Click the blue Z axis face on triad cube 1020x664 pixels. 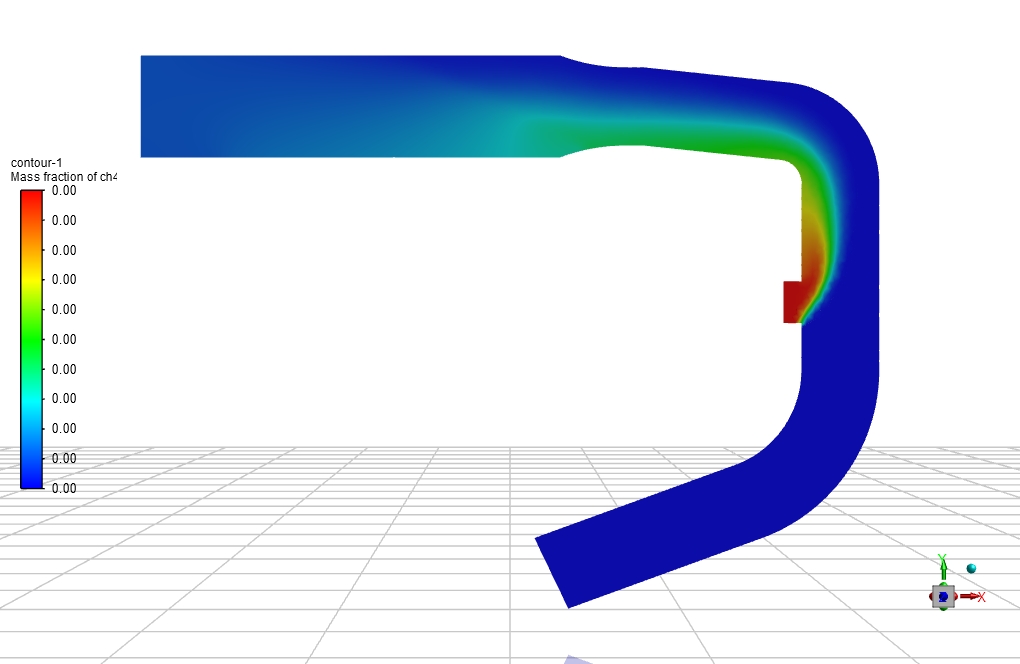(x=943, y=597)
